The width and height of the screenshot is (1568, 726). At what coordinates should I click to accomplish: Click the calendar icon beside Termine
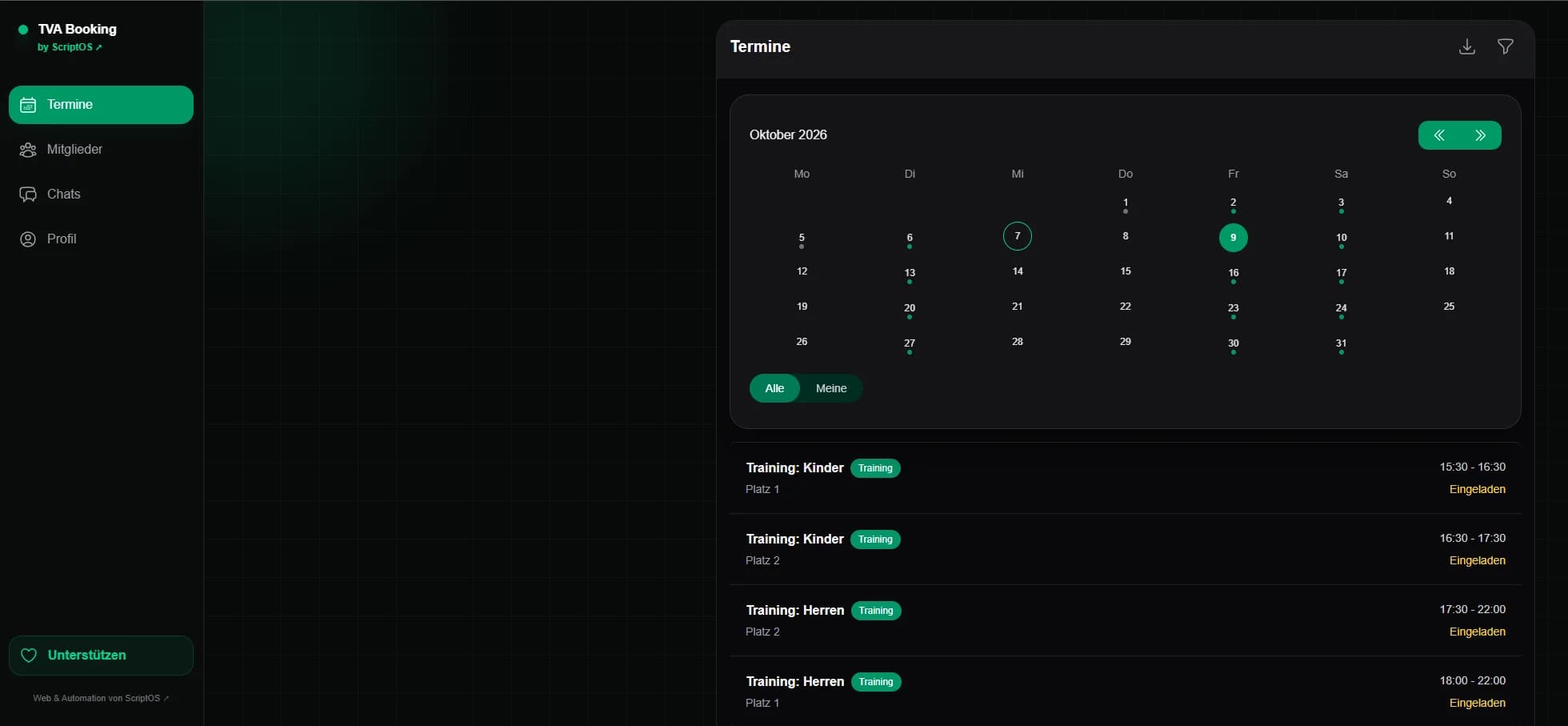pyautogui.click(x=28, y=105)
